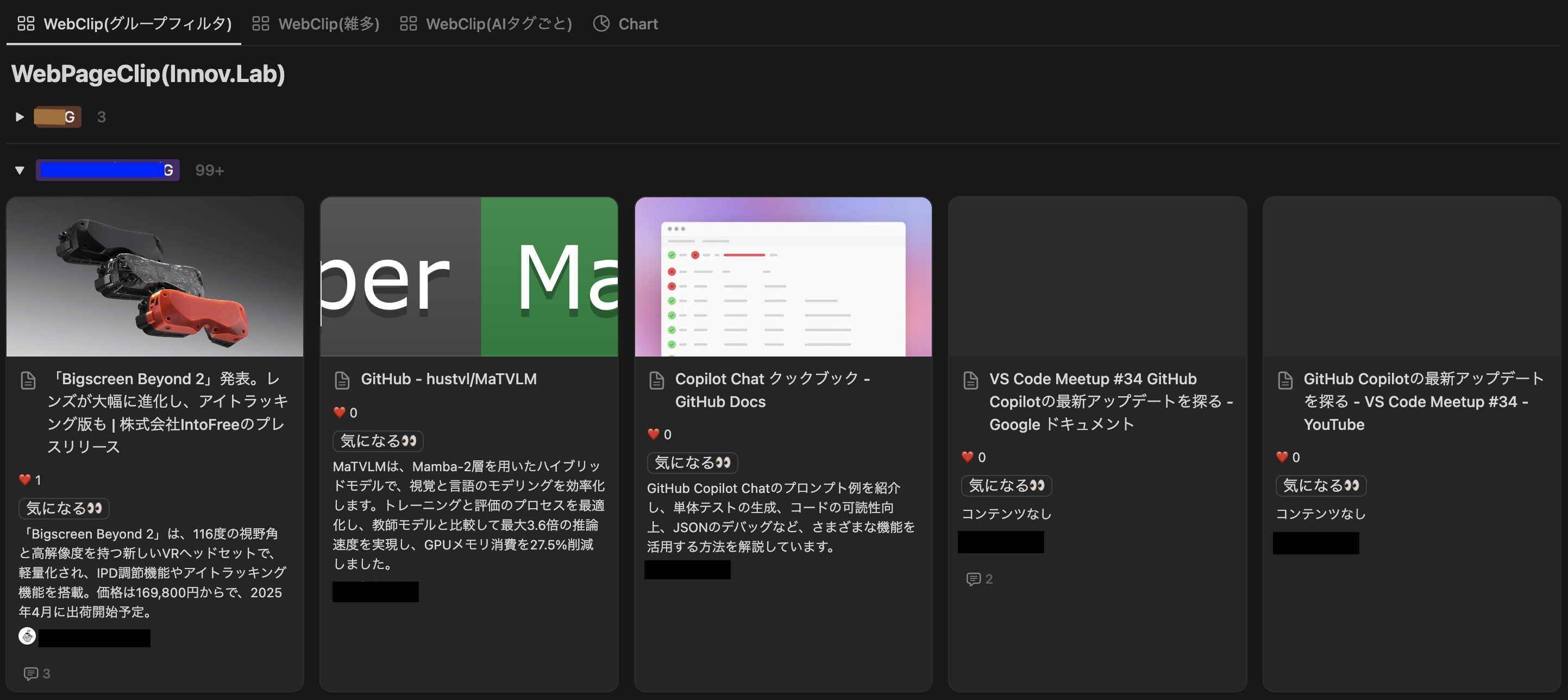Click the 気になる tag on the Copilot Chat card

pos(692,462)
